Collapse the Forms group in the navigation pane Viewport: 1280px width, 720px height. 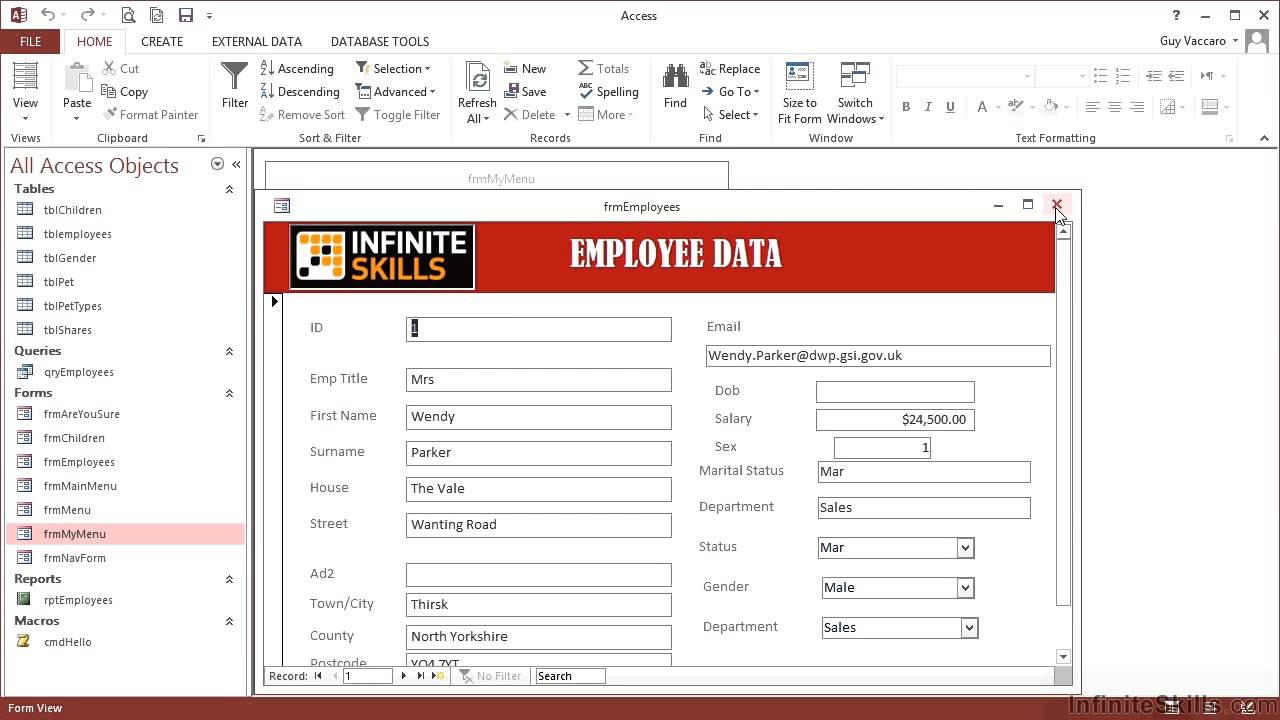pos(229,393)
